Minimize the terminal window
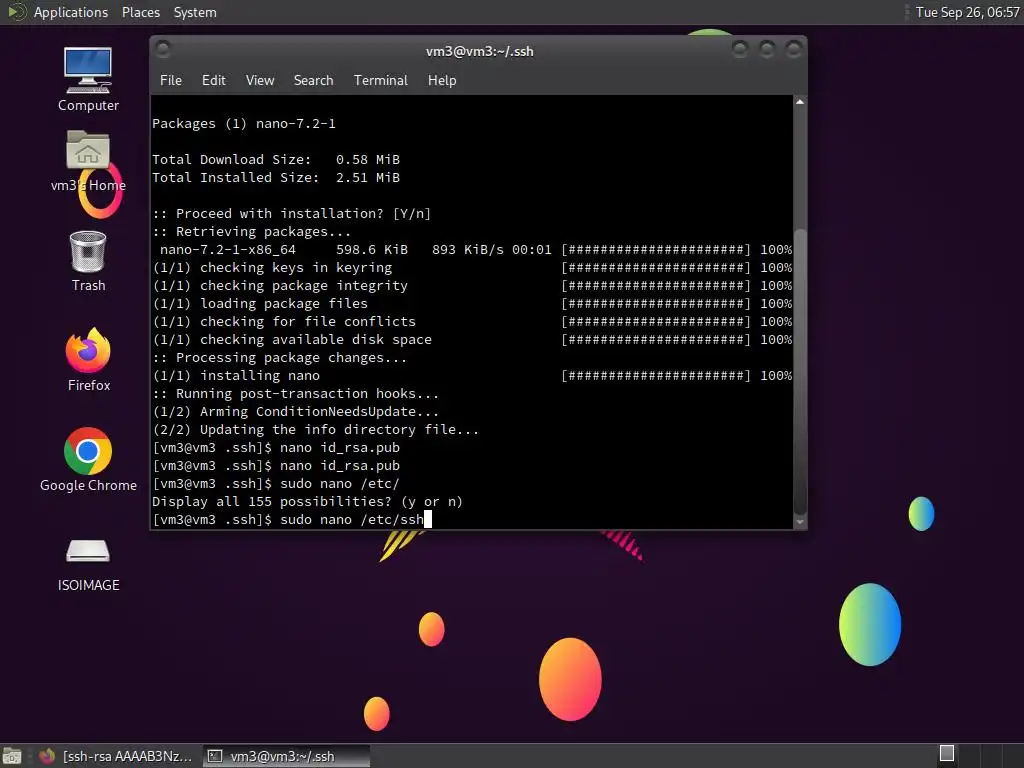Screen dimensions: 1024x768 pos(740,49)
